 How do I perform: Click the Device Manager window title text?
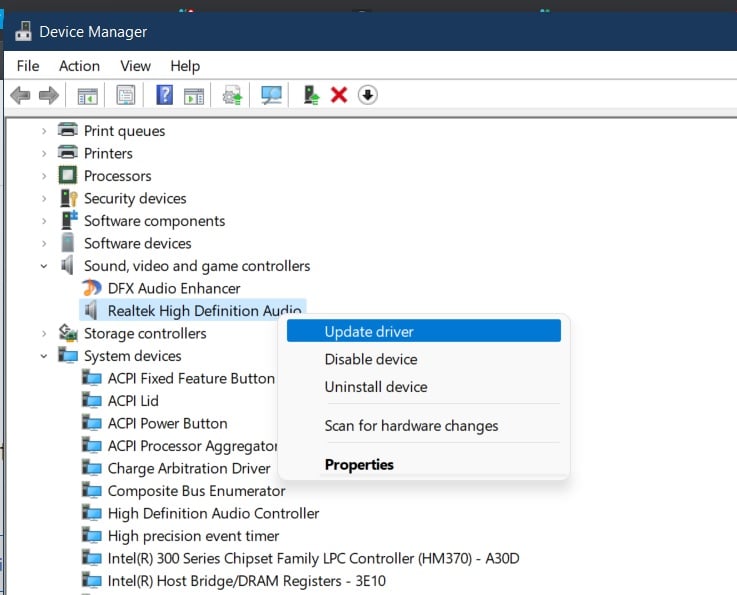[93, 31]
